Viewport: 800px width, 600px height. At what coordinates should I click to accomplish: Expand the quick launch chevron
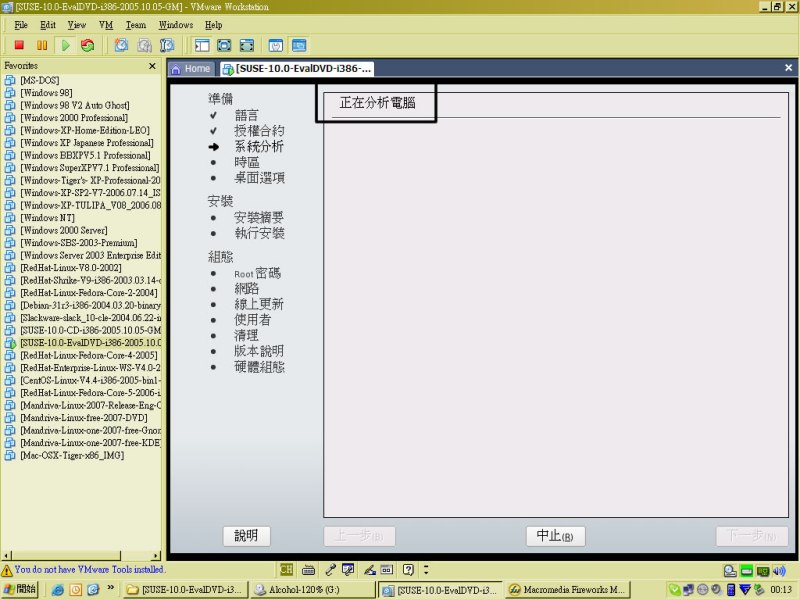pyautogui.click(x=110, y=588)
